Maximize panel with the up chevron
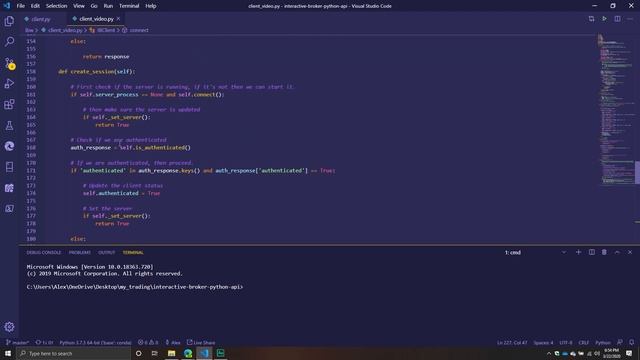640x360 pixels. (617, 252)
